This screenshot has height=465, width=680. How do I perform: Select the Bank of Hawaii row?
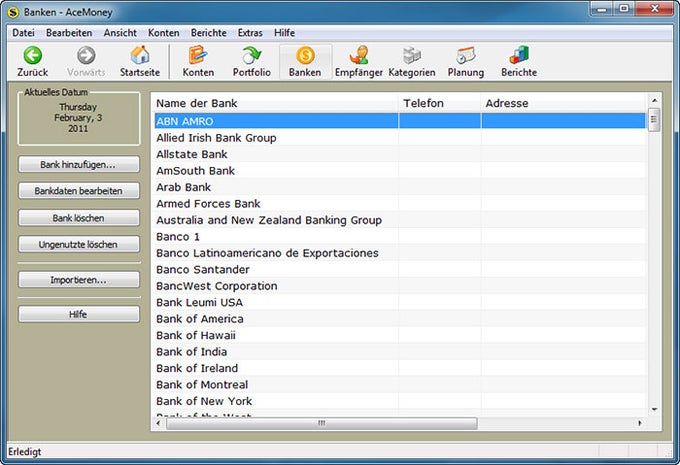[x=400, y=336]
